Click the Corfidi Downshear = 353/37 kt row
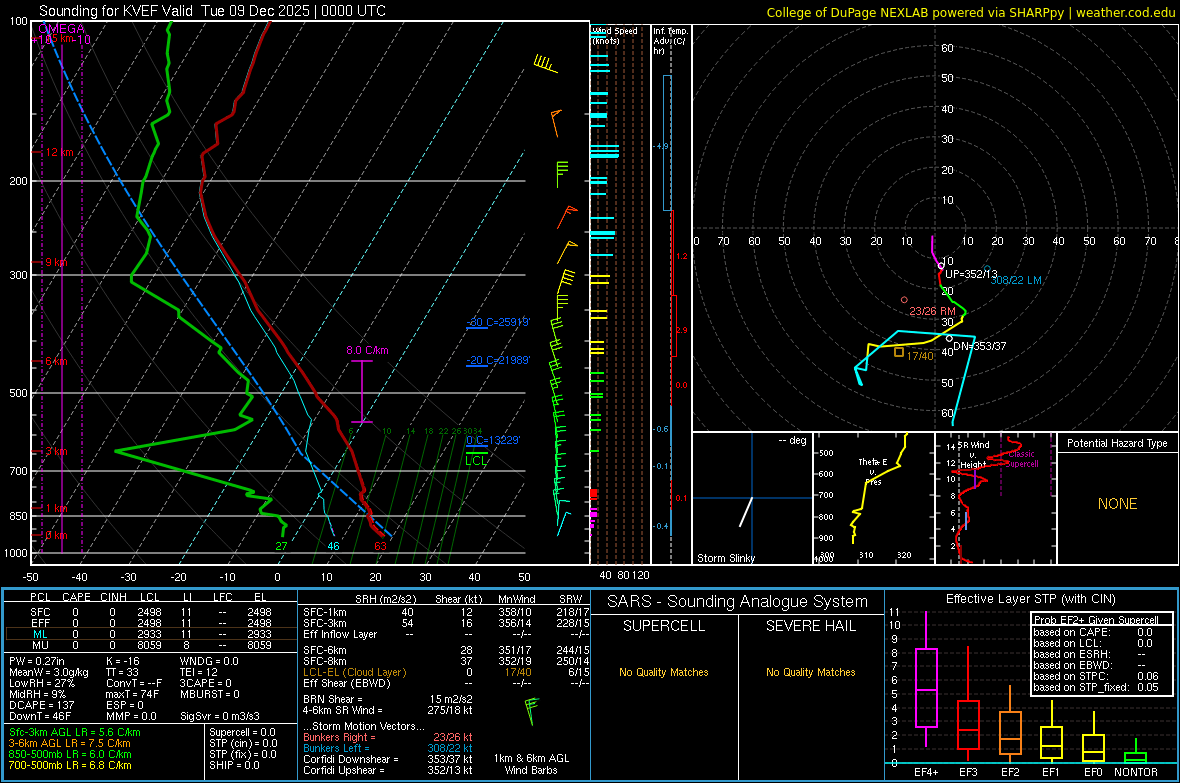 coord(388,759)
